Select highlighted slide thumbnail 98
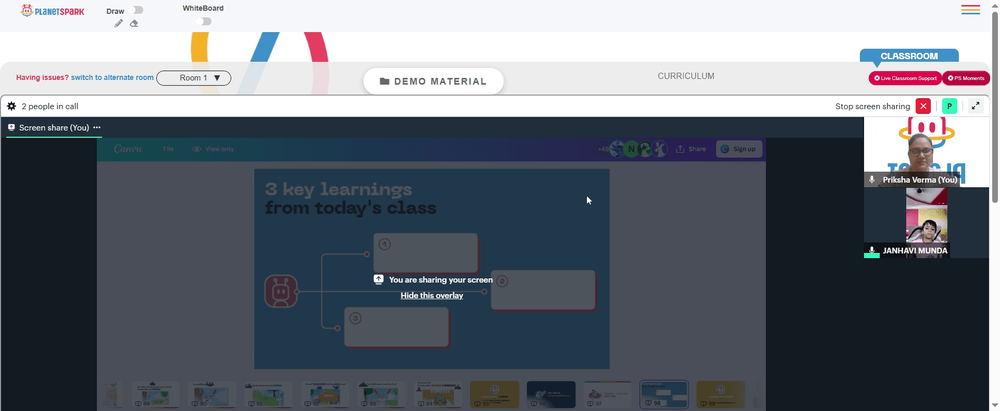Viewport: 1000px width, 411px height. click(664, 395)
